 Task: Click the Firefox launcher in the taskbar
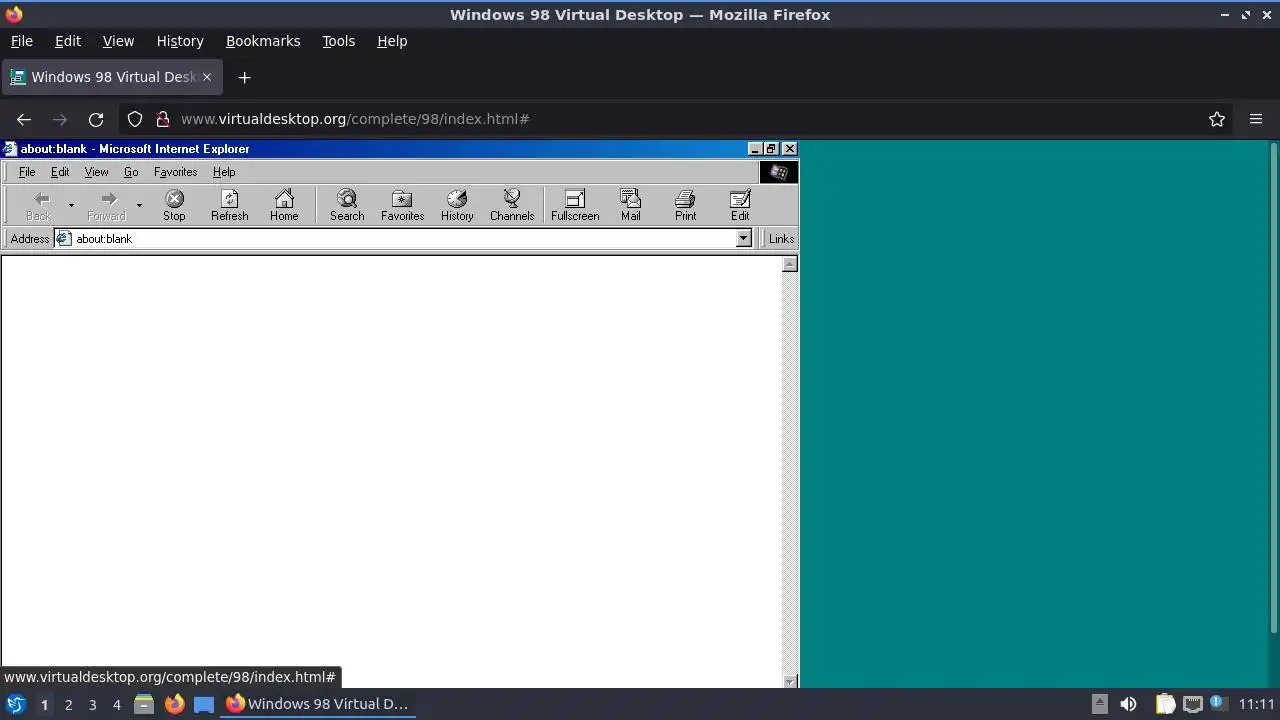coord(174,704)
